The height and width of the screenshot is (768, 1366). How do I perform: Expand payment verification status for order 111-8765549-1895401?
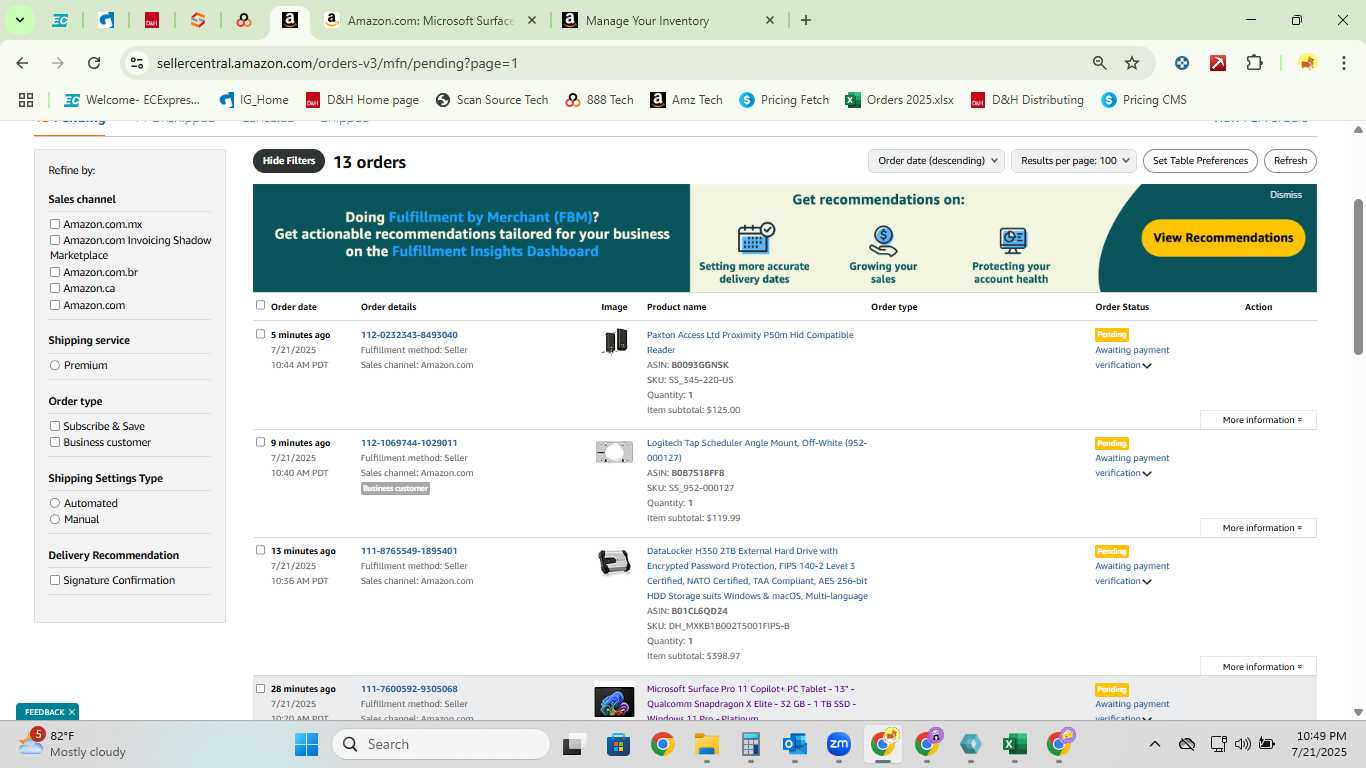click(x=1147, y=582)
